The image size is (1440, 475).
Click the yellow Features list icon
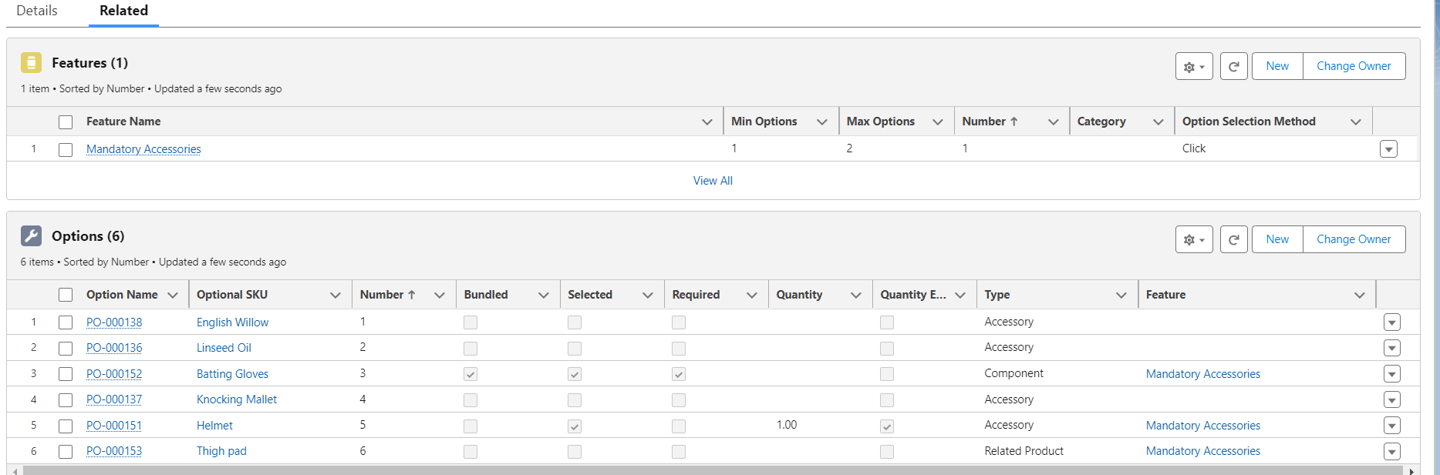31,63
